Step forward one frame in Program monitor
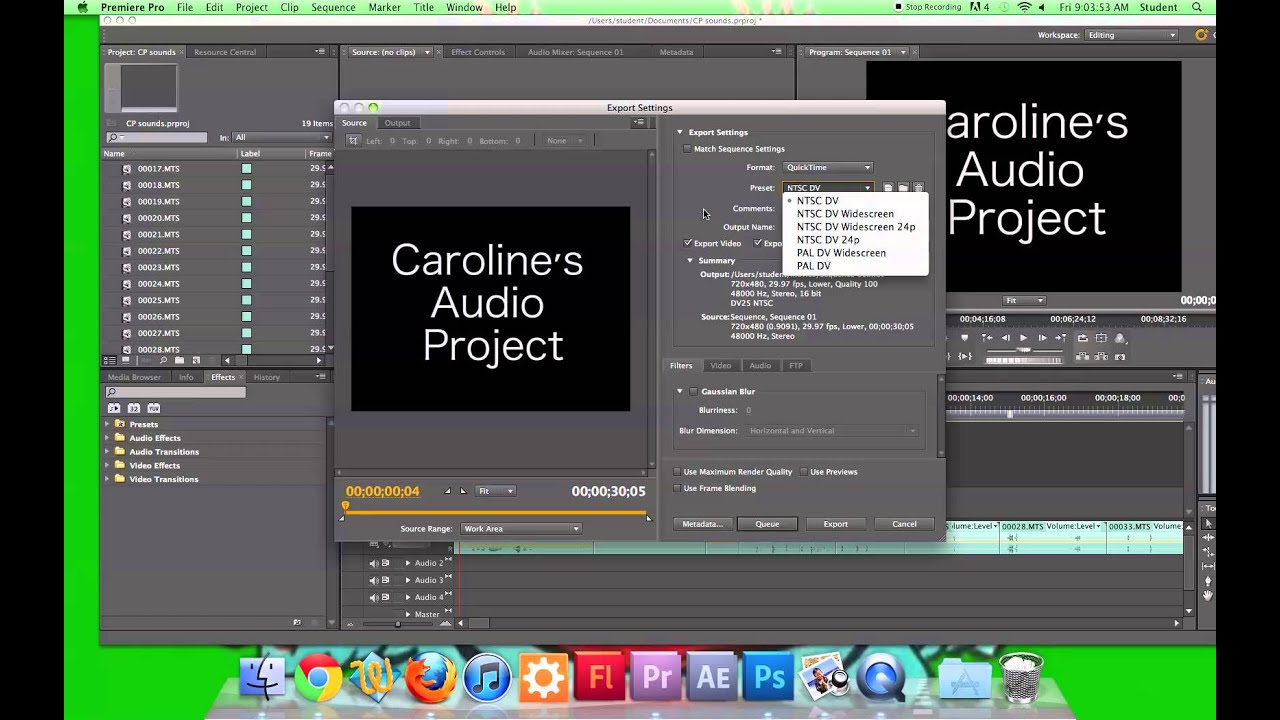This screenshot has width=1280, height=720. (1042, 338)
